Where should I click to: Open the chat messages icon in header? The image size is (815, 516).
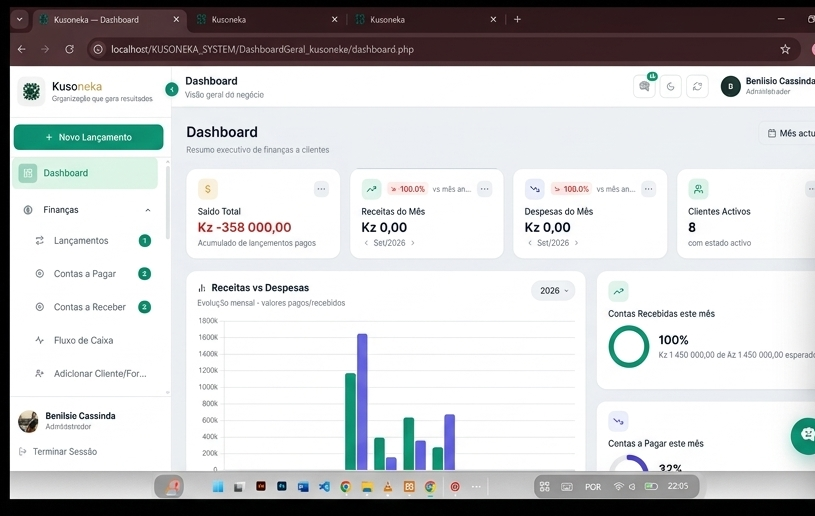644,86
